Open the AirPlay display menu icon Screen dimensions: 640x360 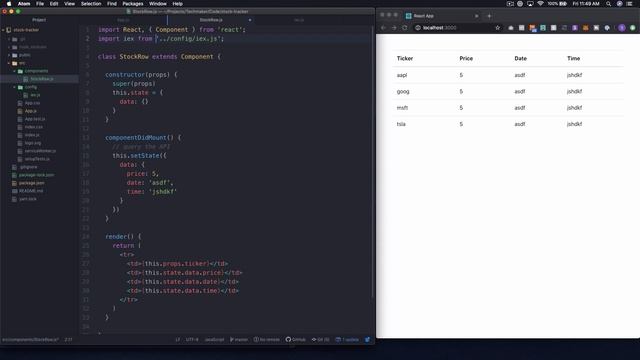point(530,4)
